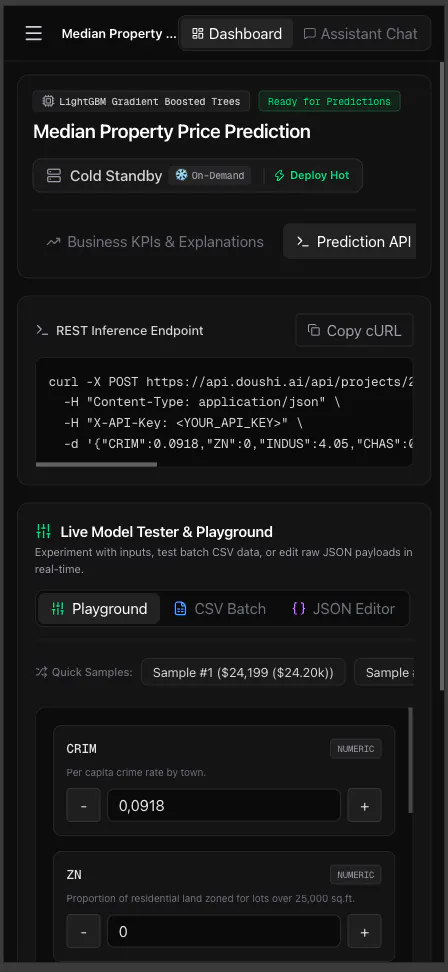The width and height of the screenshot is (448, 972).
Task: Open the JSON Editor mode
Action: pos(343,609)
